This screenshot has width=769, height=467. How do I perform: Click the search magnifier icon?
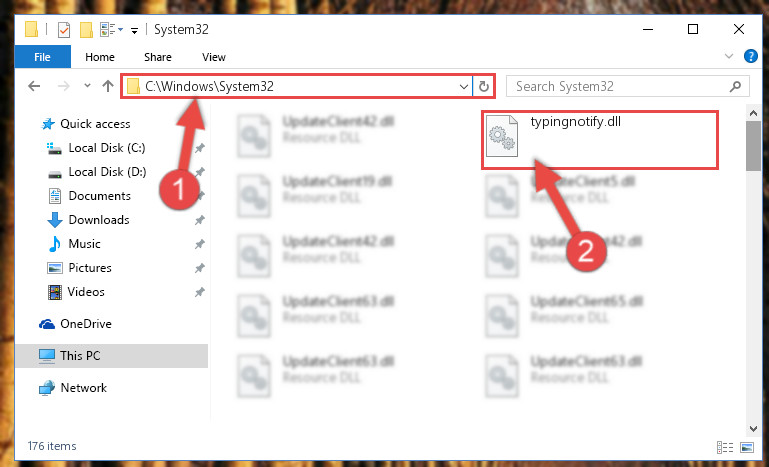[x=735, y=87]
